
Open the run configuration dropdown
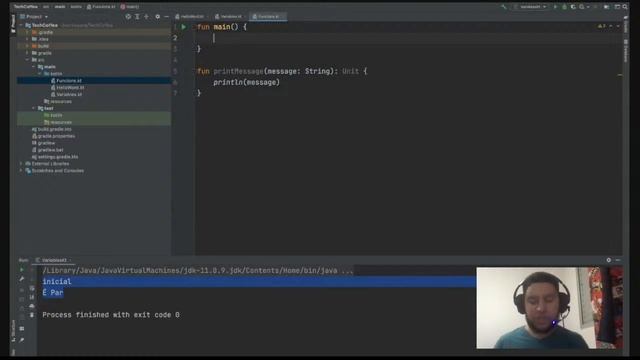pyautogui.click(x=531, y=7)
